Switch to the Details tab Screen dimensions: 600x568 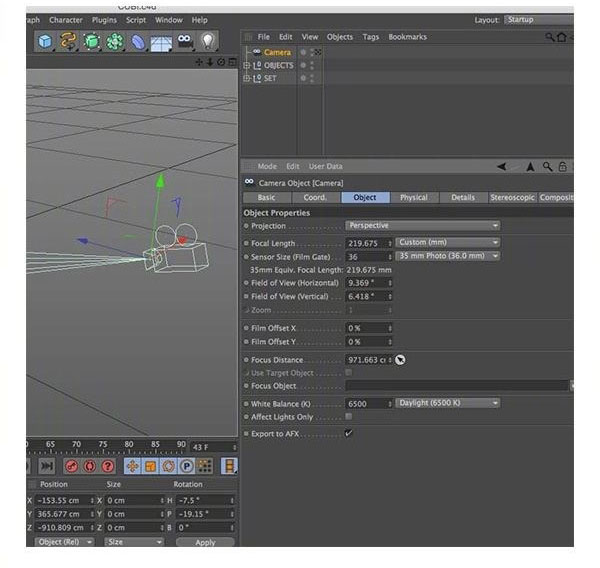coord(463,197)
